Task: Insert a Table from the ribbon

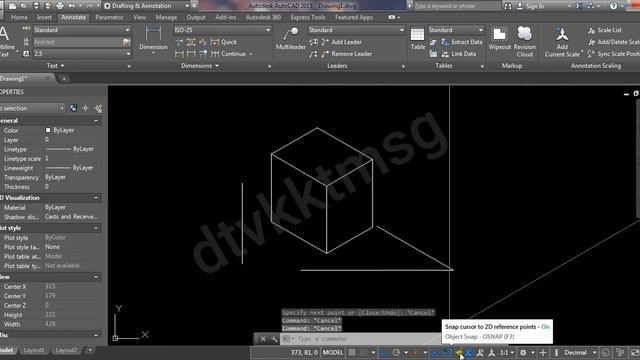Action: tap(417, 38)
